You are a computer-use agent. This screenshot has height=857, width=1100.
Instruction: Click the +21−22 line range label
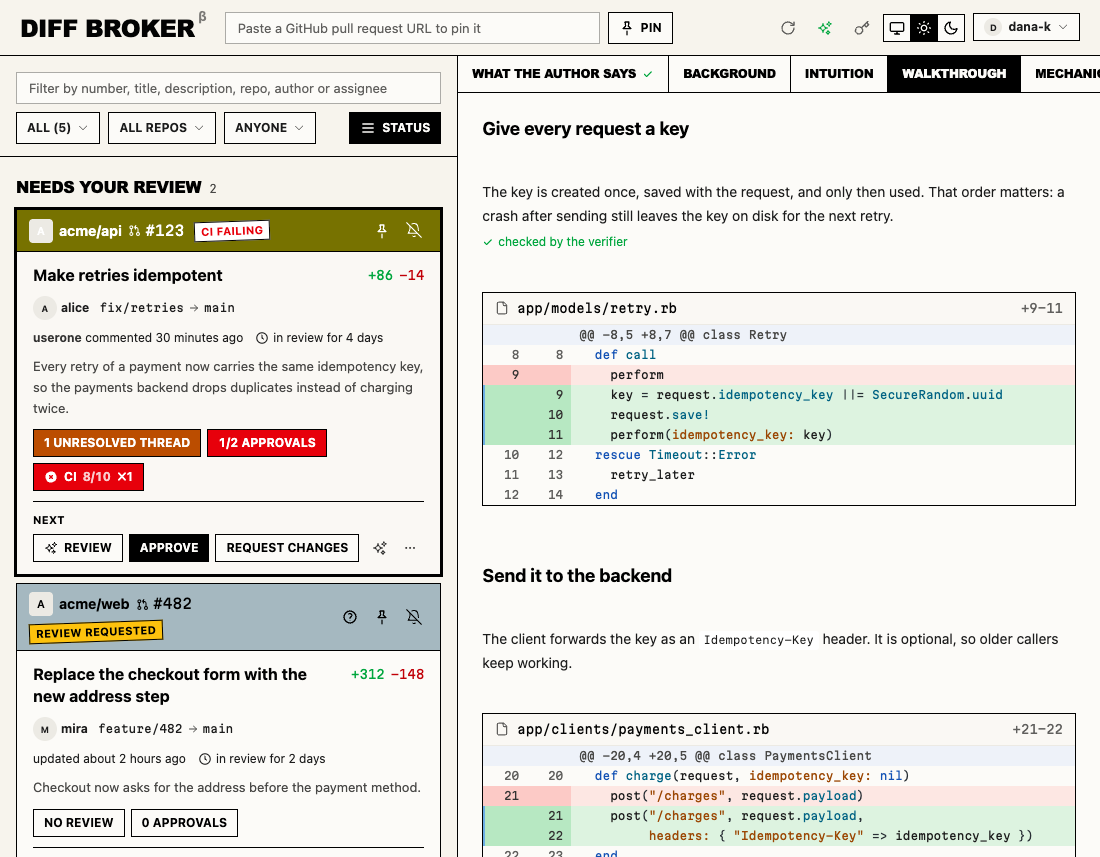click(1038, 729)
